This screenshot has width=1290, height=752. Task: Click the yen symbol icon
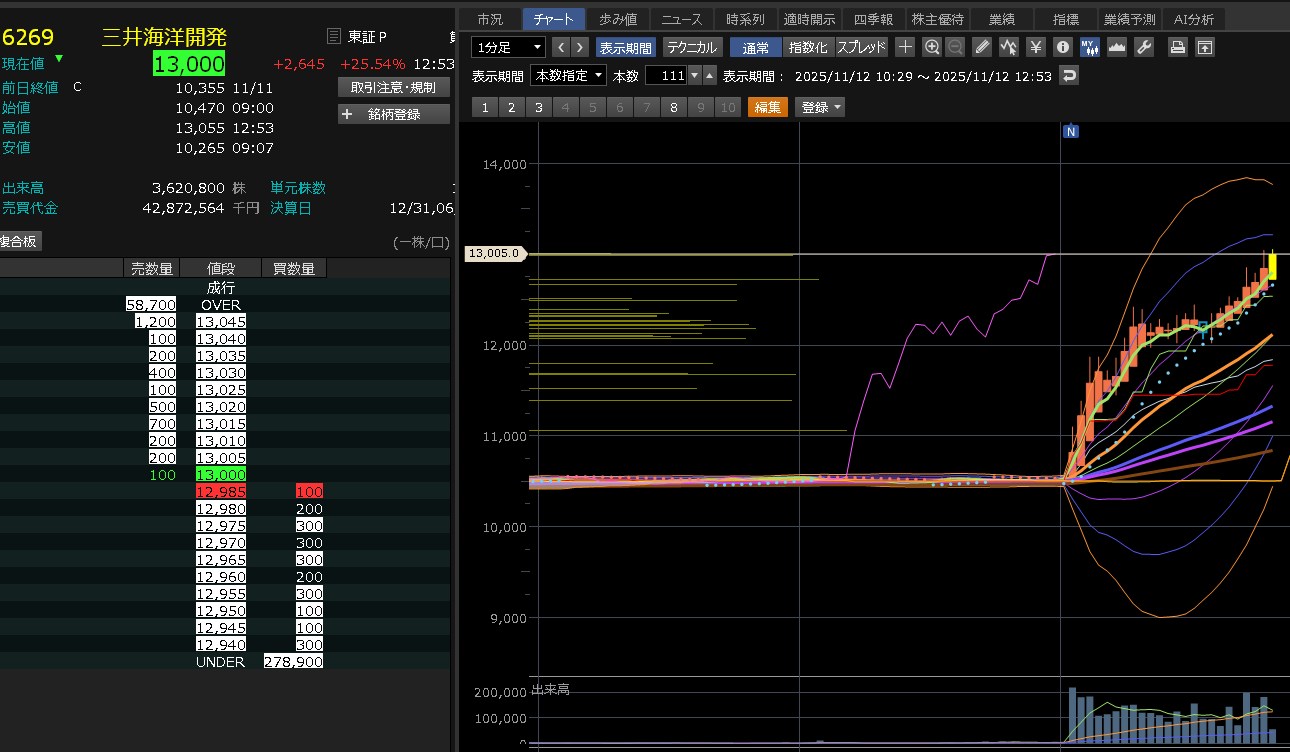coord(1036,47)
